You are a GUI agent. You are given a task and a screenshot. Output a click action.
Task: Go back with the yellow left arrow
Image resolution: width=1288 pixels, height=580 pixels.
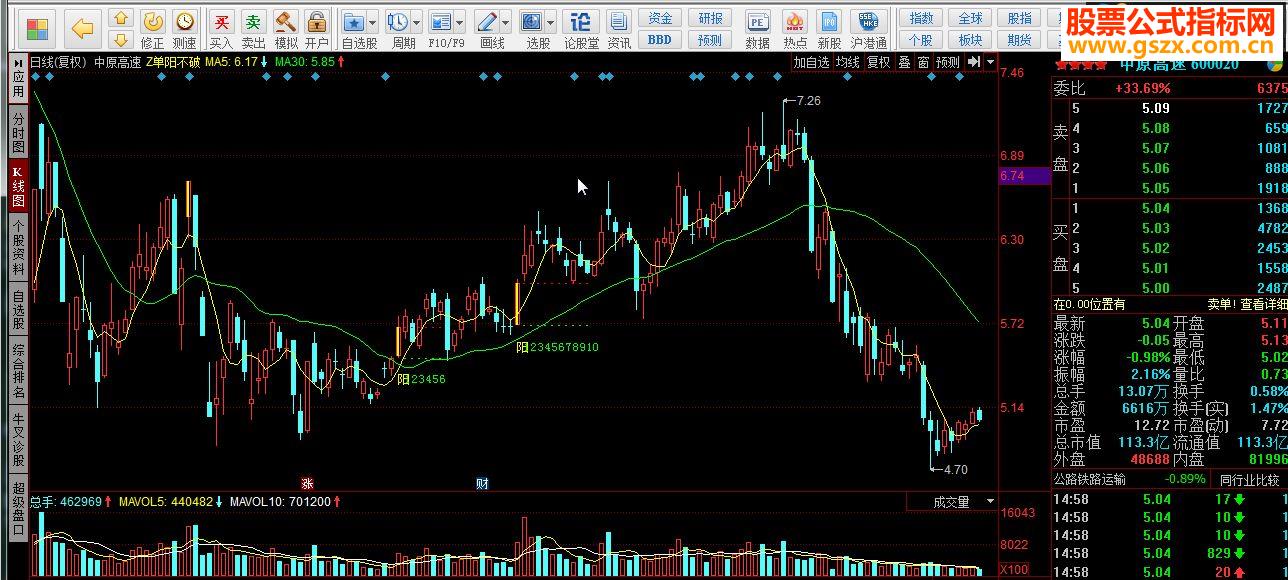click(x=83, y=28)
